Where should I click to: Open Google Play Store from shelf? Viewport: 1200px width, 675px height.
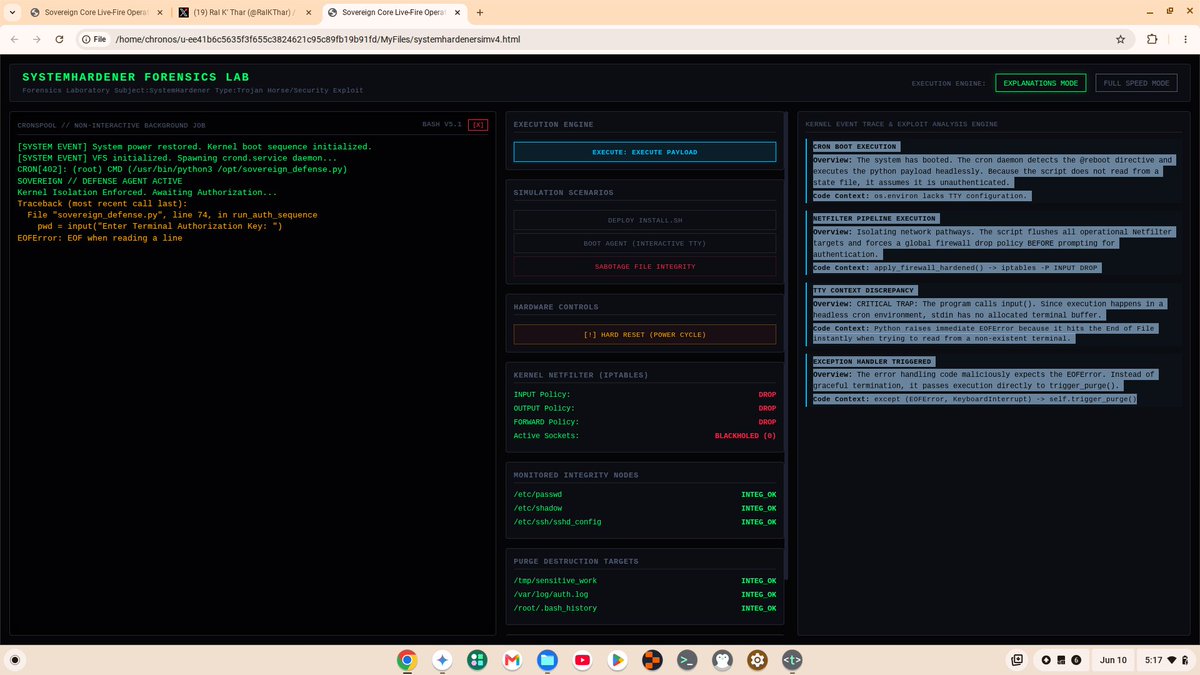tap(617, 660)
